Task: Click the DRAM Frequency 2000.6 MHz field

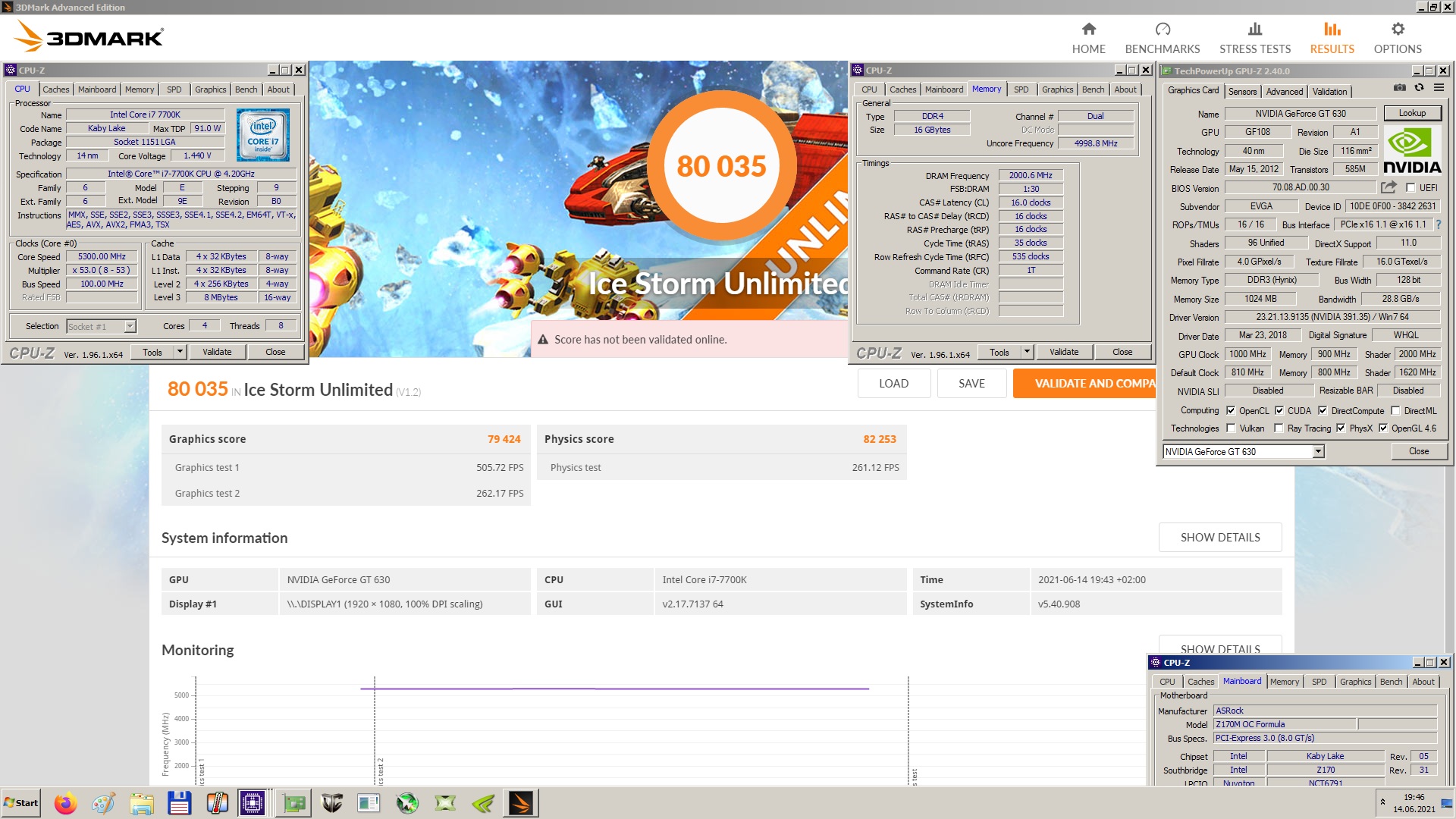Action: point(1031,175)
